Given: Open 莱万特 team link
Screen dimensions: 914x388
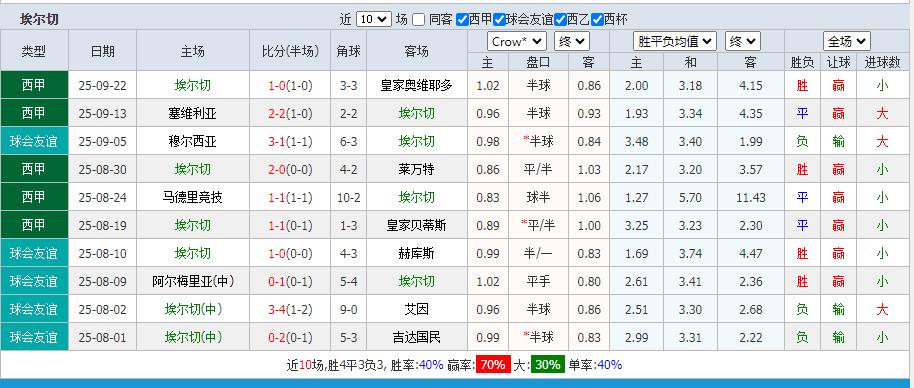Looking at the screenshot, I should 416,170.
